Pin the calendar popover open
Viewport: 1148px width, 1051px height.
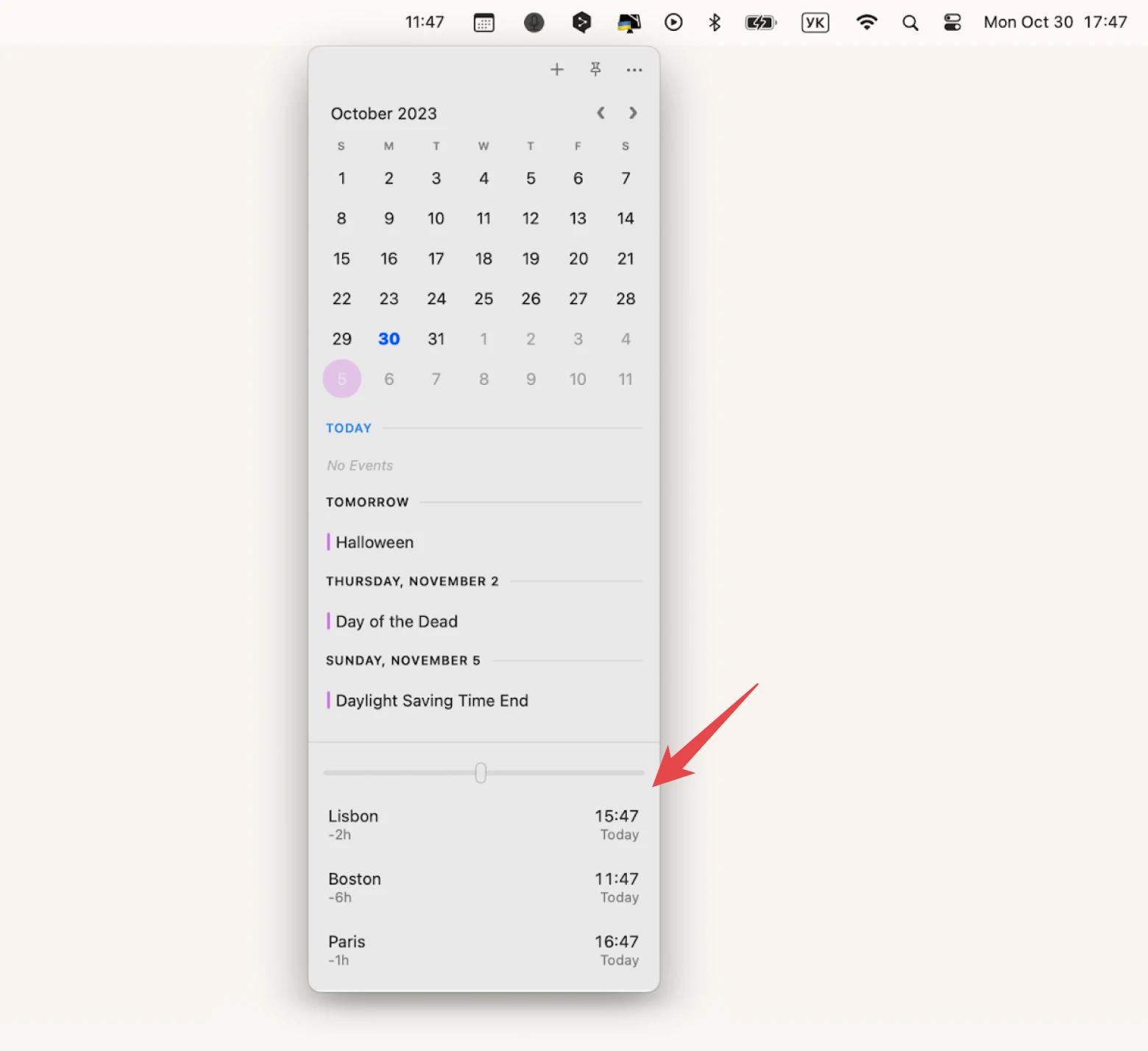tap(595, 69)
